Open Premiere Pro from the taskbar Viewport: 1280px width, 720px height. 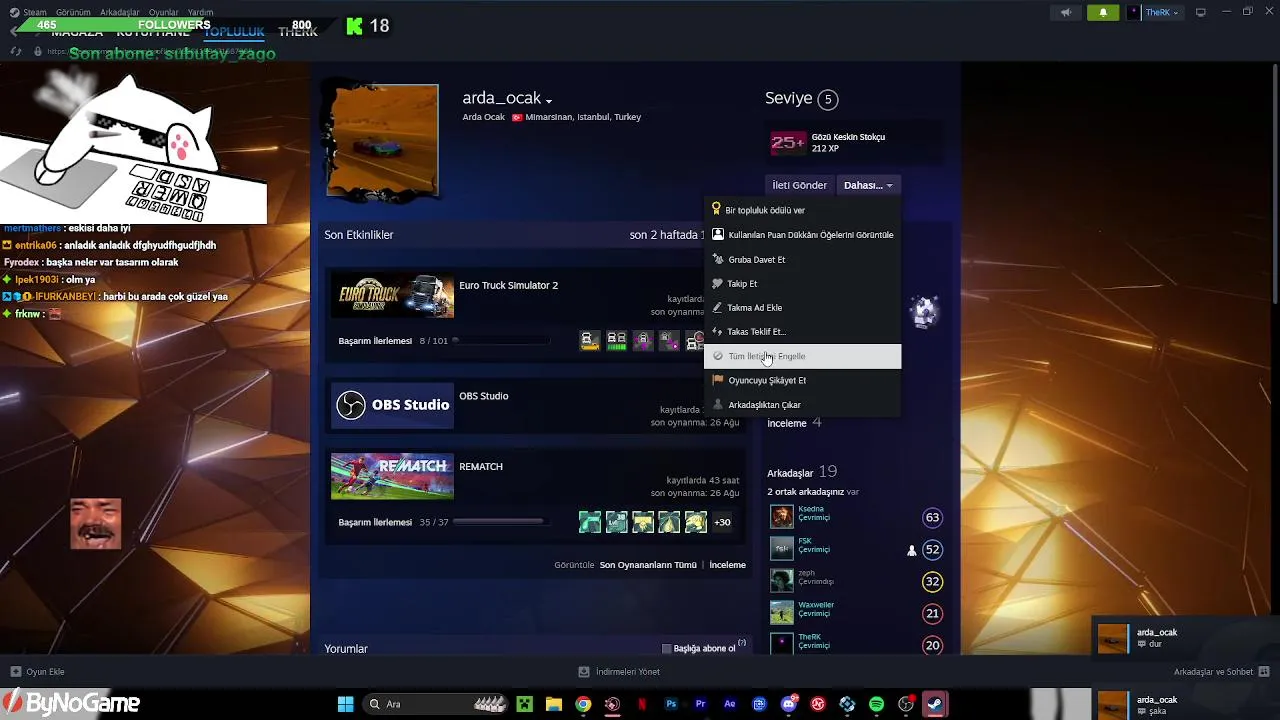700,704
